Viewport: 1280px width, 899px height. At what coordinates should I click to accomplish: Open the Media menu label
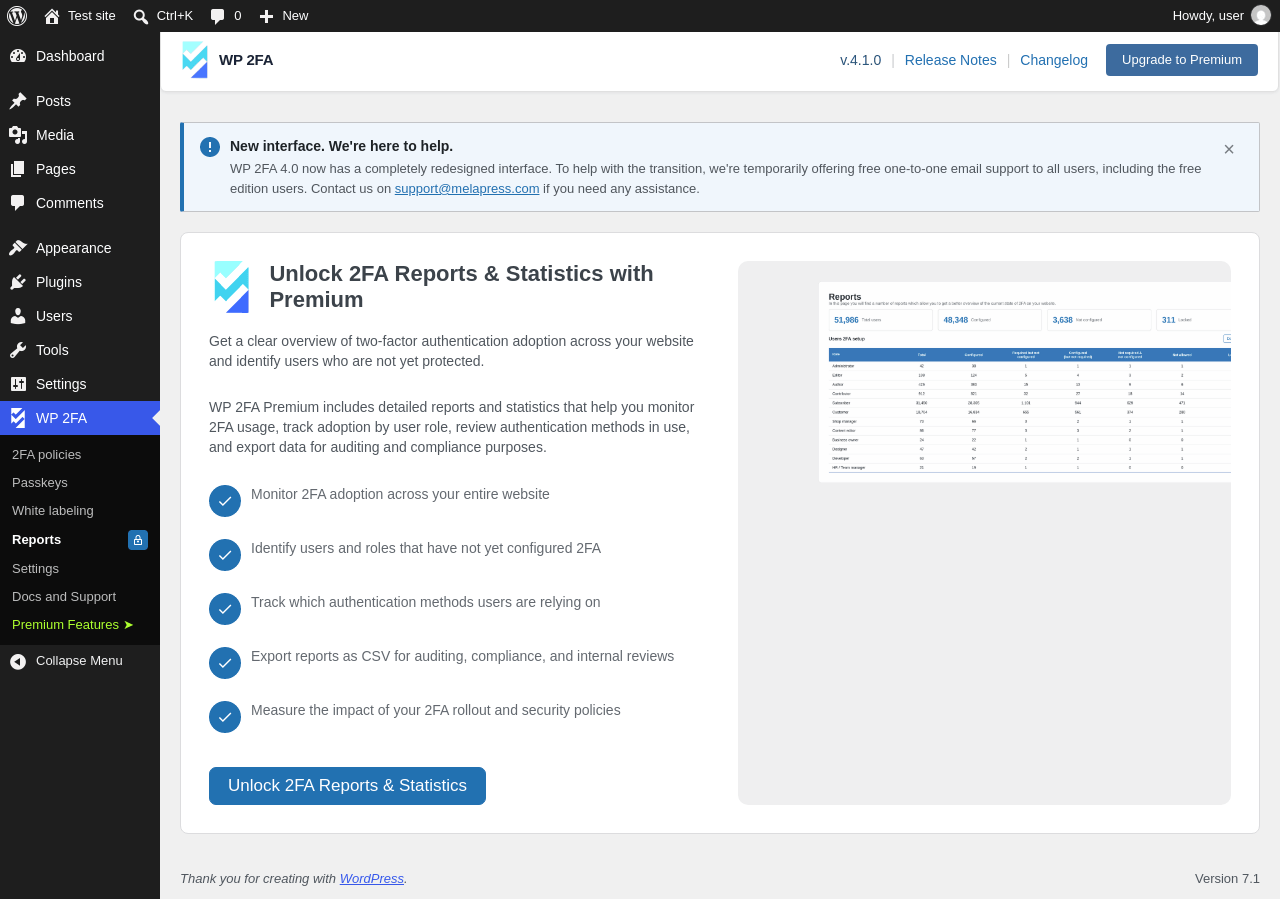[55, 135]
